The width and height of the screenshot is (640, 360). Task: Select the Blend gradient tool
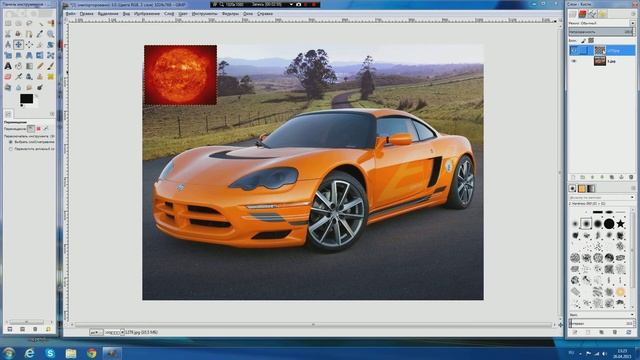29,66
